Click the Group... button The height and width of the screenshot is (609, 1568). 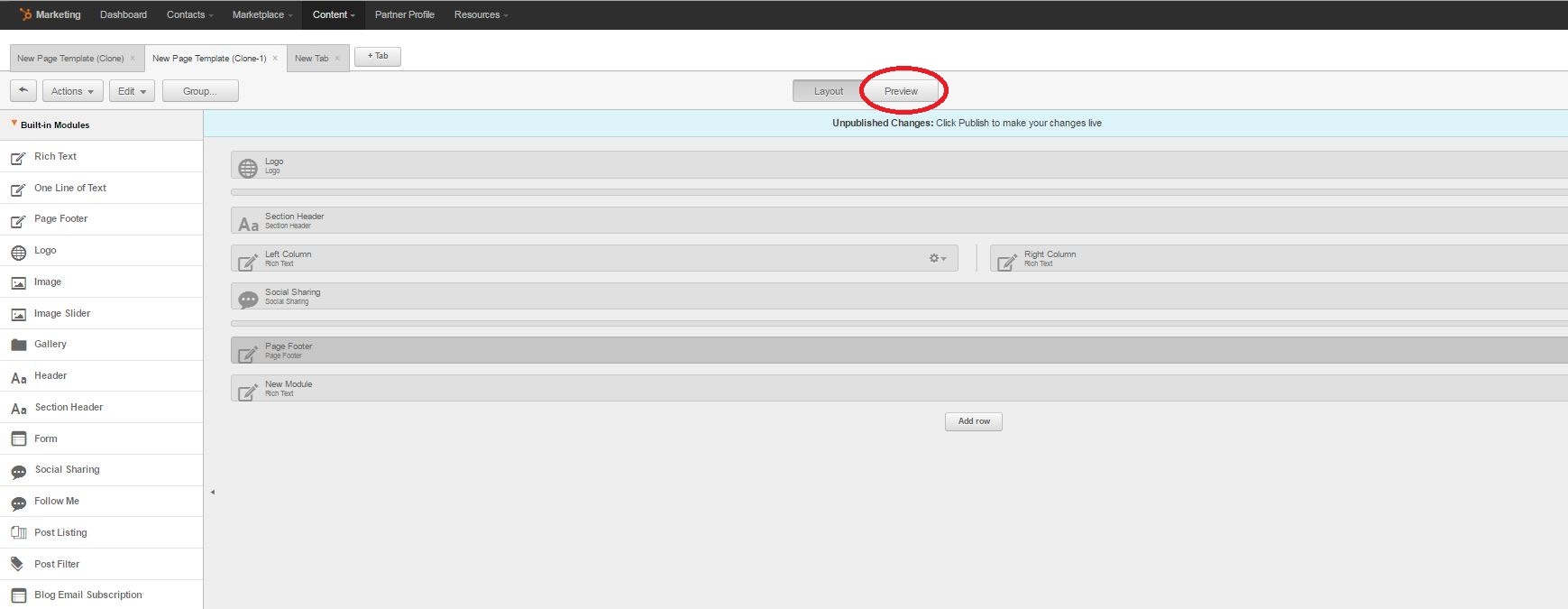tap(200, 91)
